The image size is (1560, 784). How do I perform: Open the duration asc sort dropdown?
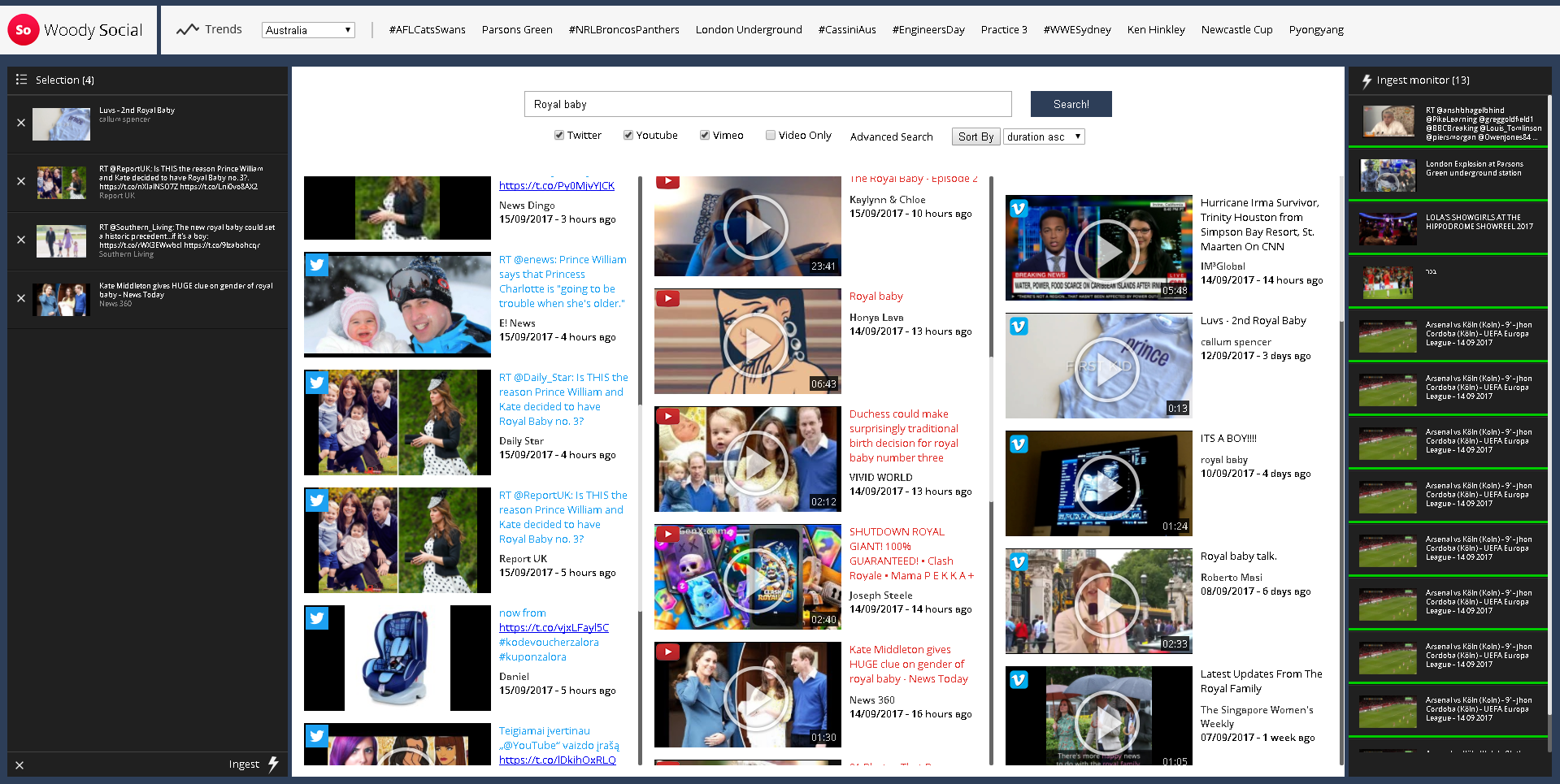click(1044, 136)
